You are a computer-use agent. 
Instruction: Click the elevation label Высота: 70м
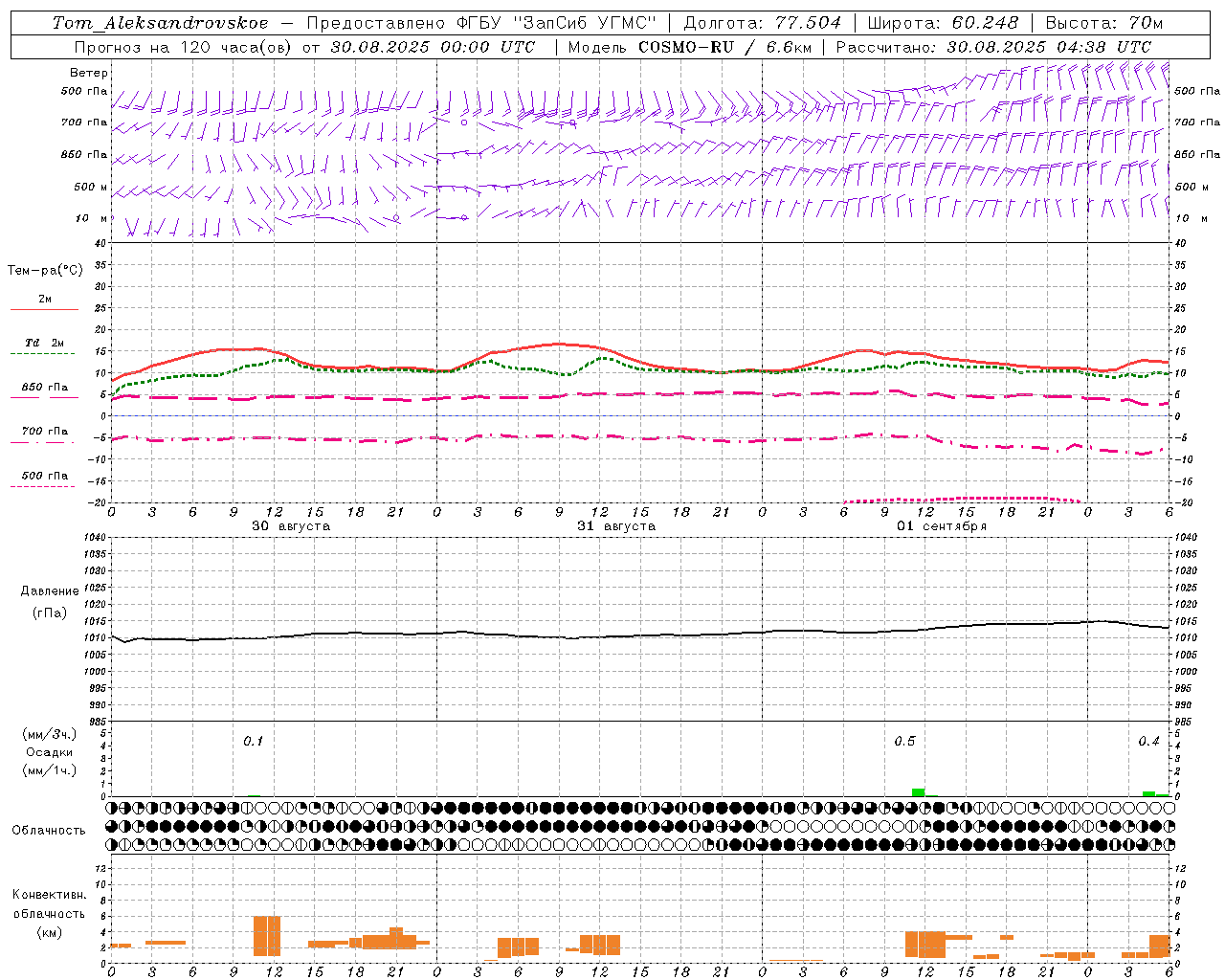pos(1104,23)
